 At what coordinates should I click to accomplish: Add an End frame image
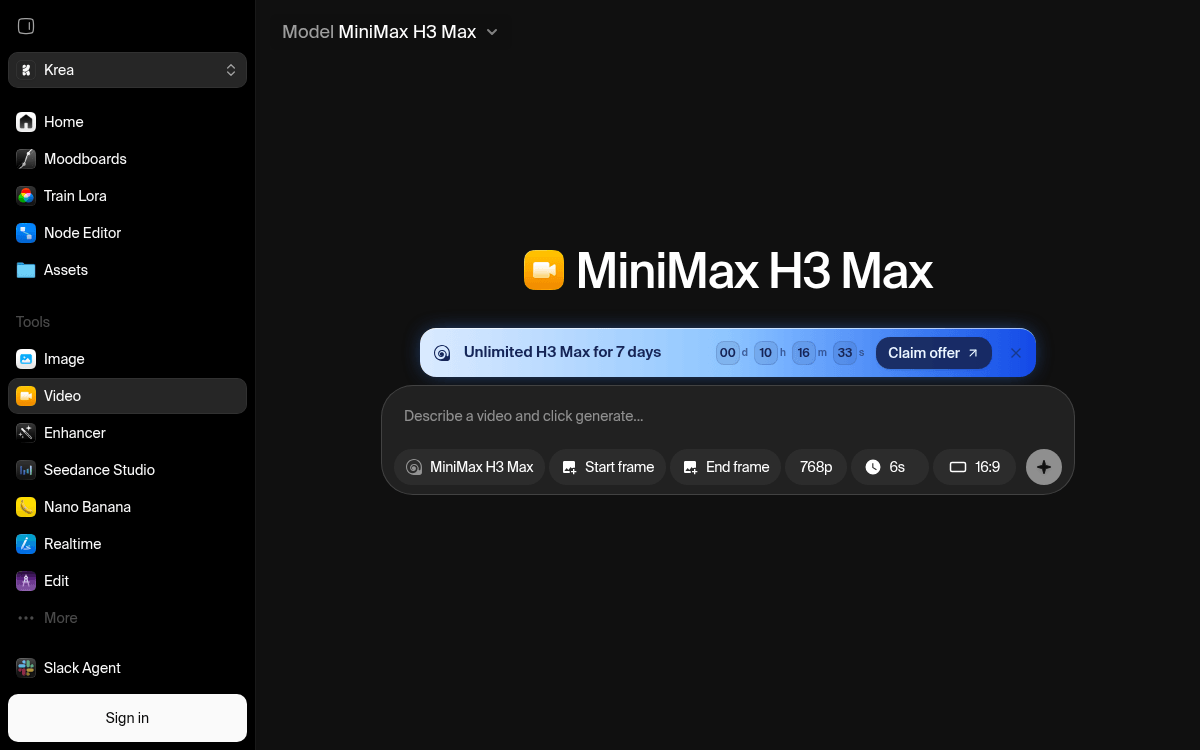pos(726,467)
